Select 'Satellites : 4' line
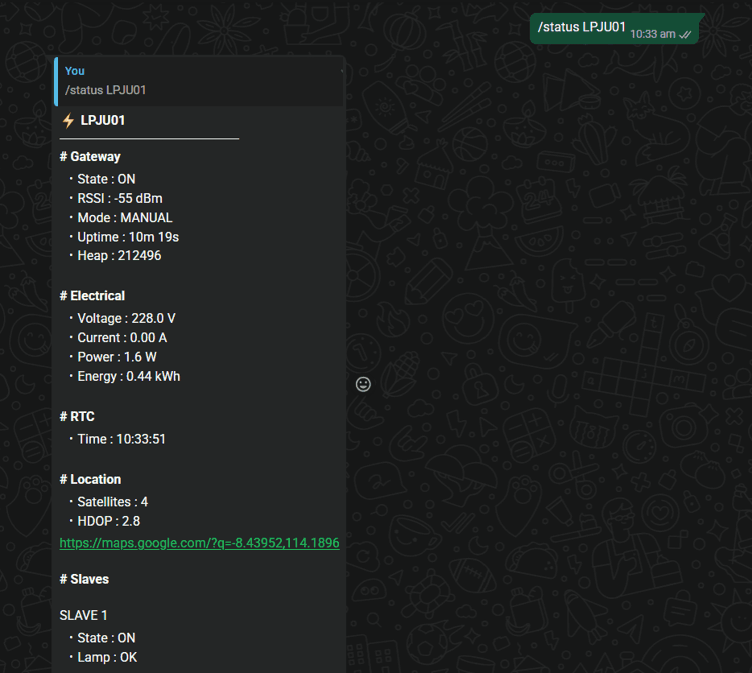This screenshot has height=673, width=752. coord(113,502)
